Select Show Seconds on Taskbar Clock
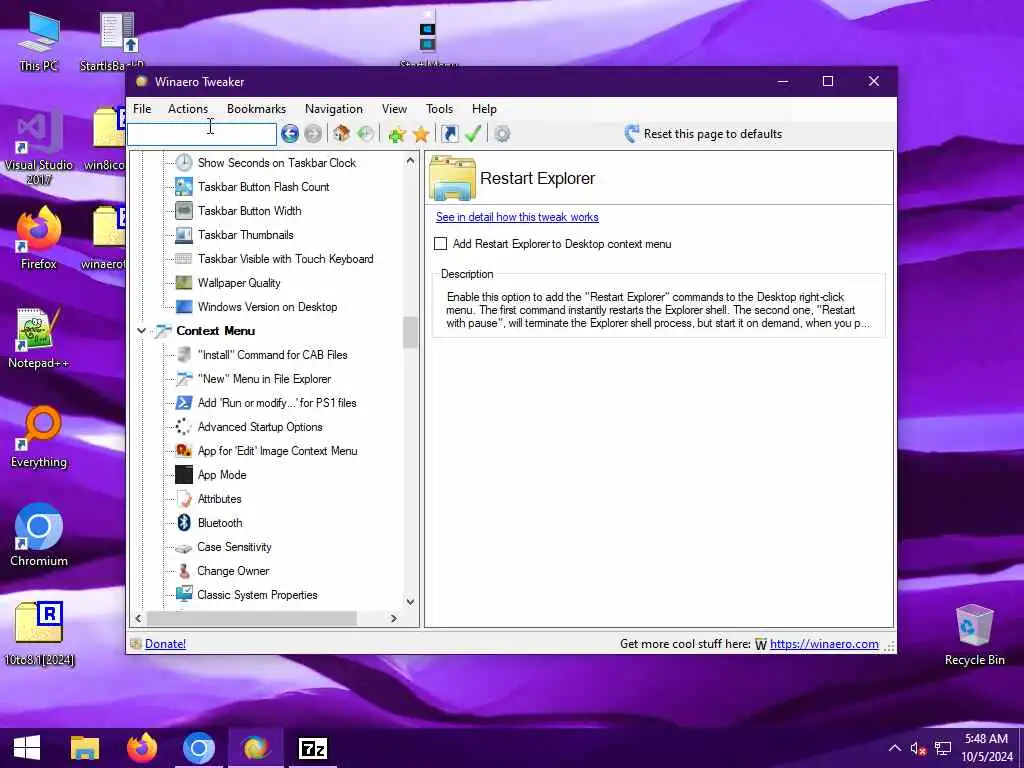Viewport: 1024px width, 768px height. [x=277, y=163]
